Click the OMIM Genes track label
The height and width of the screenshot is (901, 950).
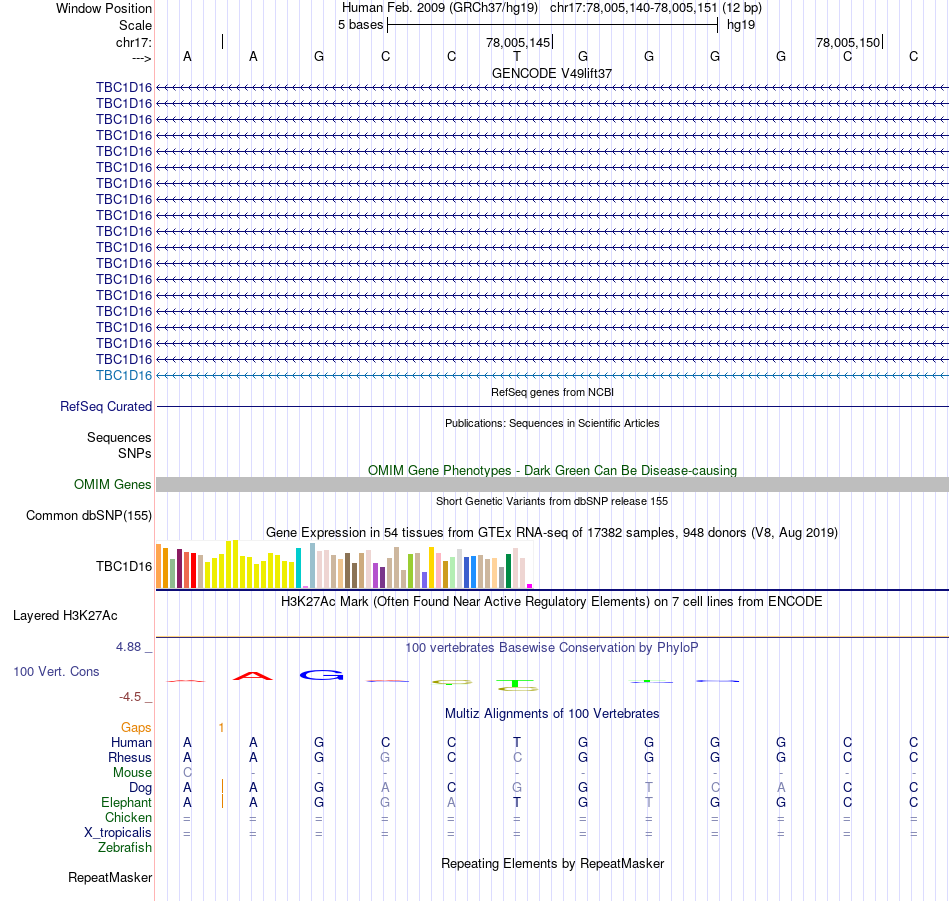(x=113, y=484)
